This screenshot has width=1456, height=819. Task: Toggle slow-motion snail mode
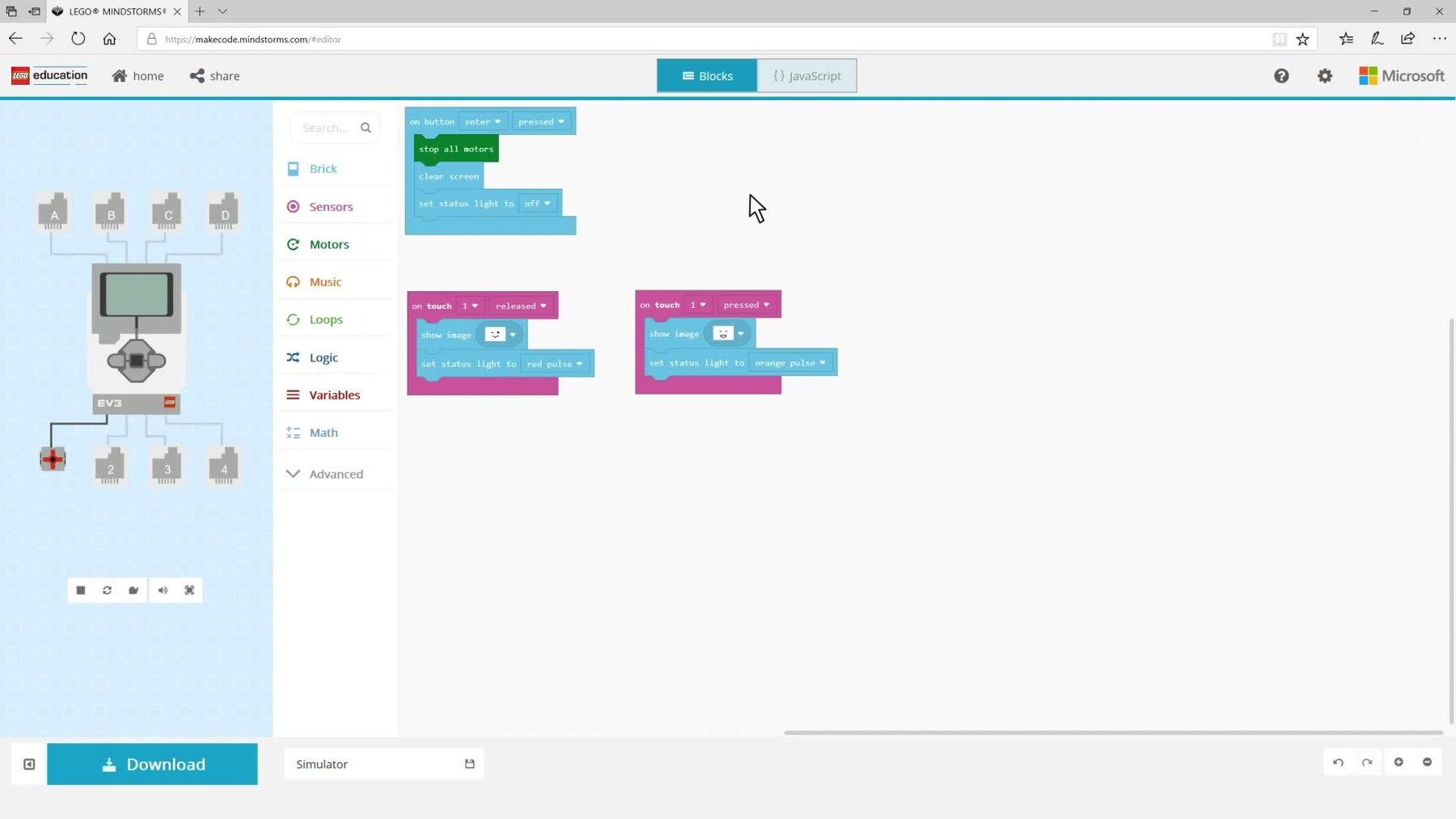point(134,590)
